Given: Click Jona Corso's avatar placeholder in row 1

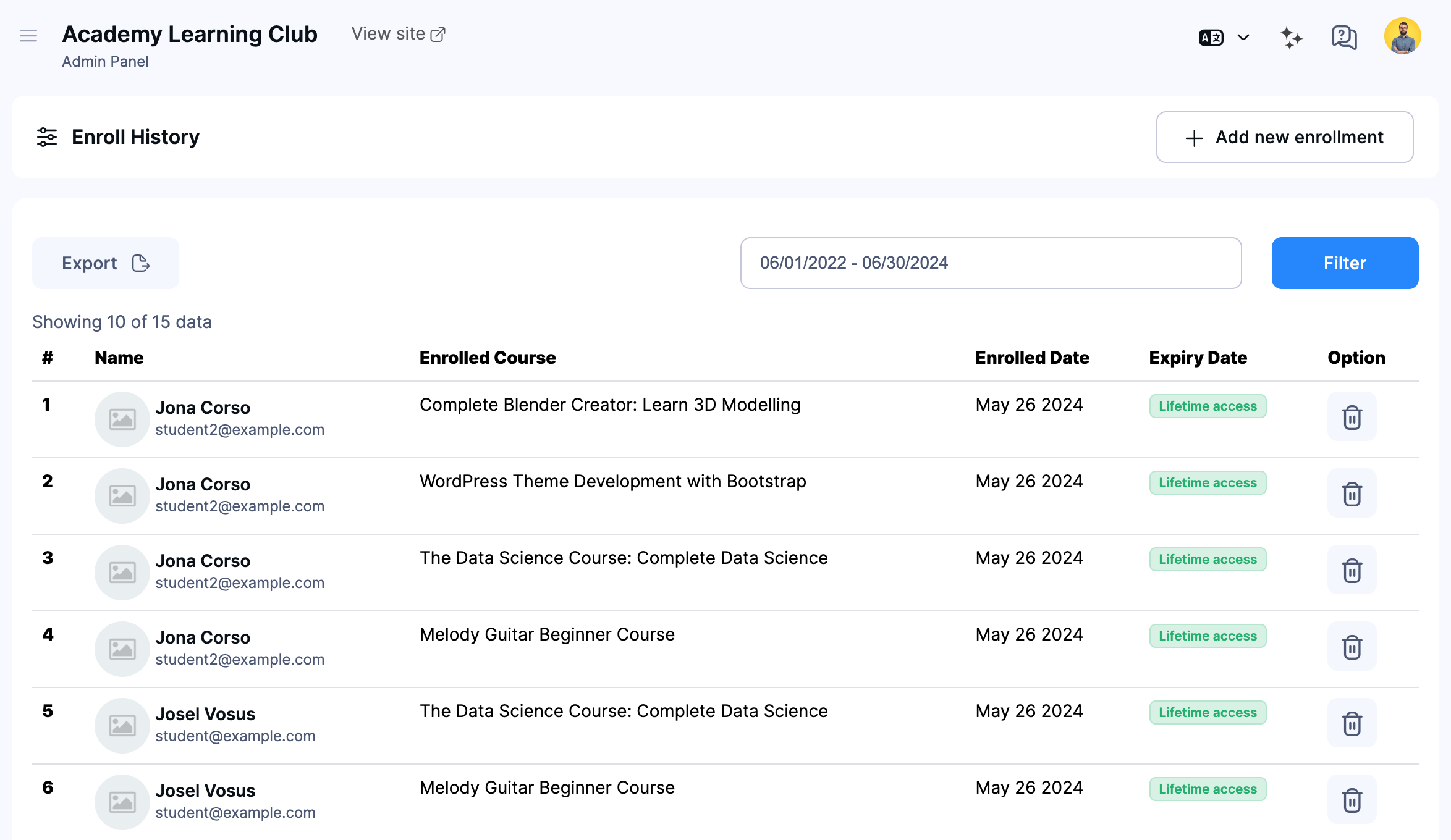Looking at the screenshot, I should coord(122,419).
